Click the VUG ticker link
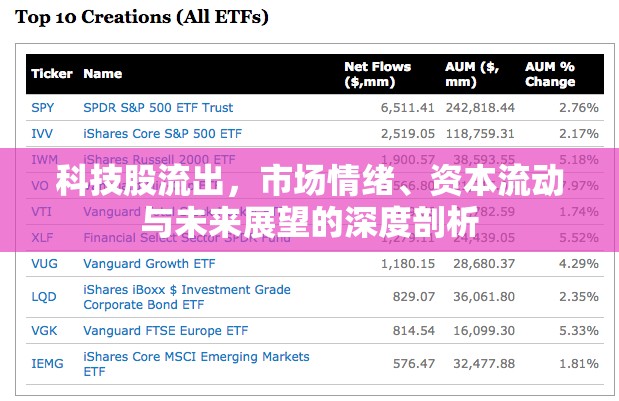The image size is (619, 401). [44, 263]
